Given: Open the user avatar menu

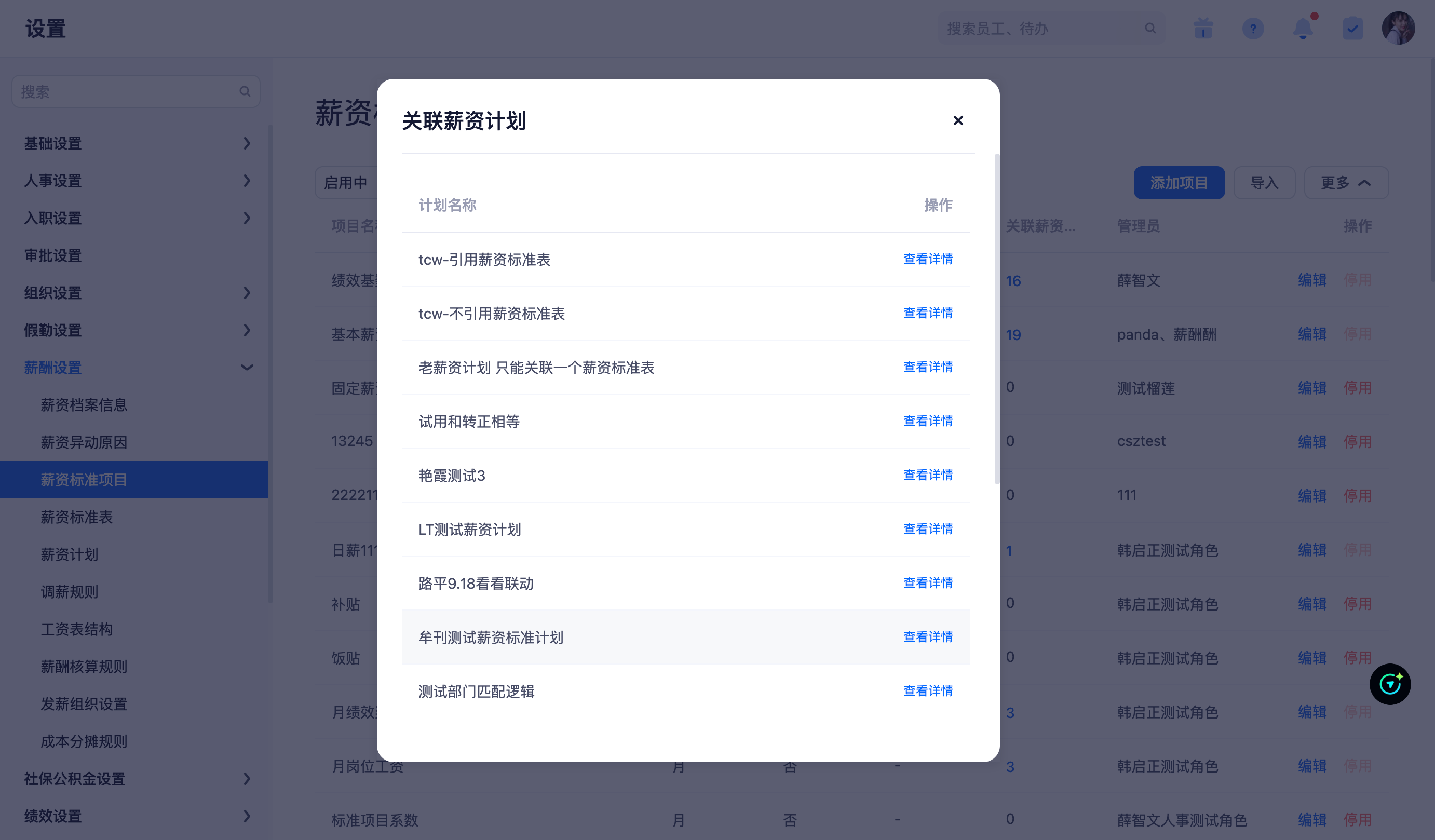Looking at the screenshot, I should coord(1398,28).
